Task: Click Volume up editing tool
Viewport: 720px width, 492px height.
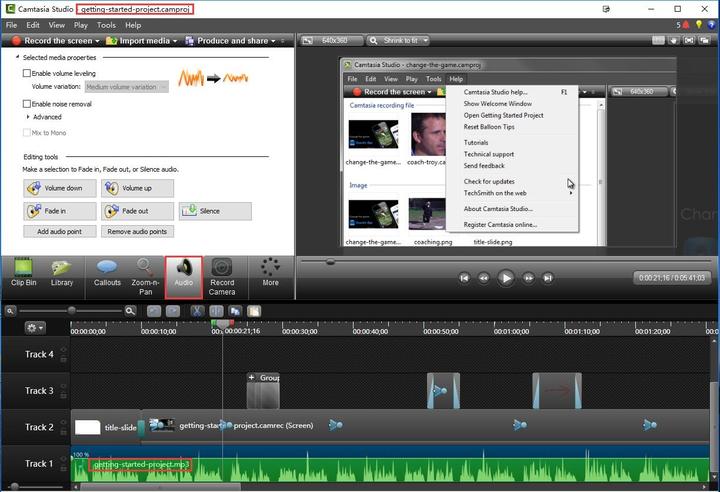Action: [137, 188]
